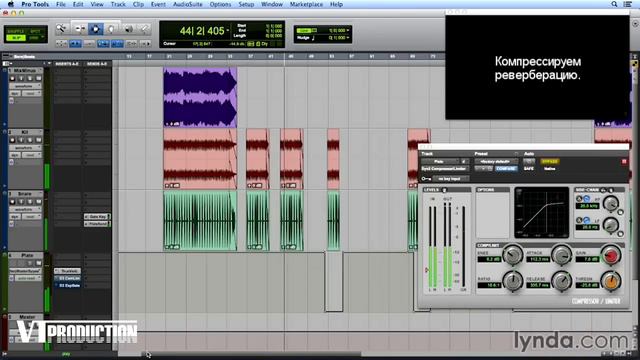Click the RATIO value field
This screenshot has width=640, height=360.
click(x=489, y=284)
